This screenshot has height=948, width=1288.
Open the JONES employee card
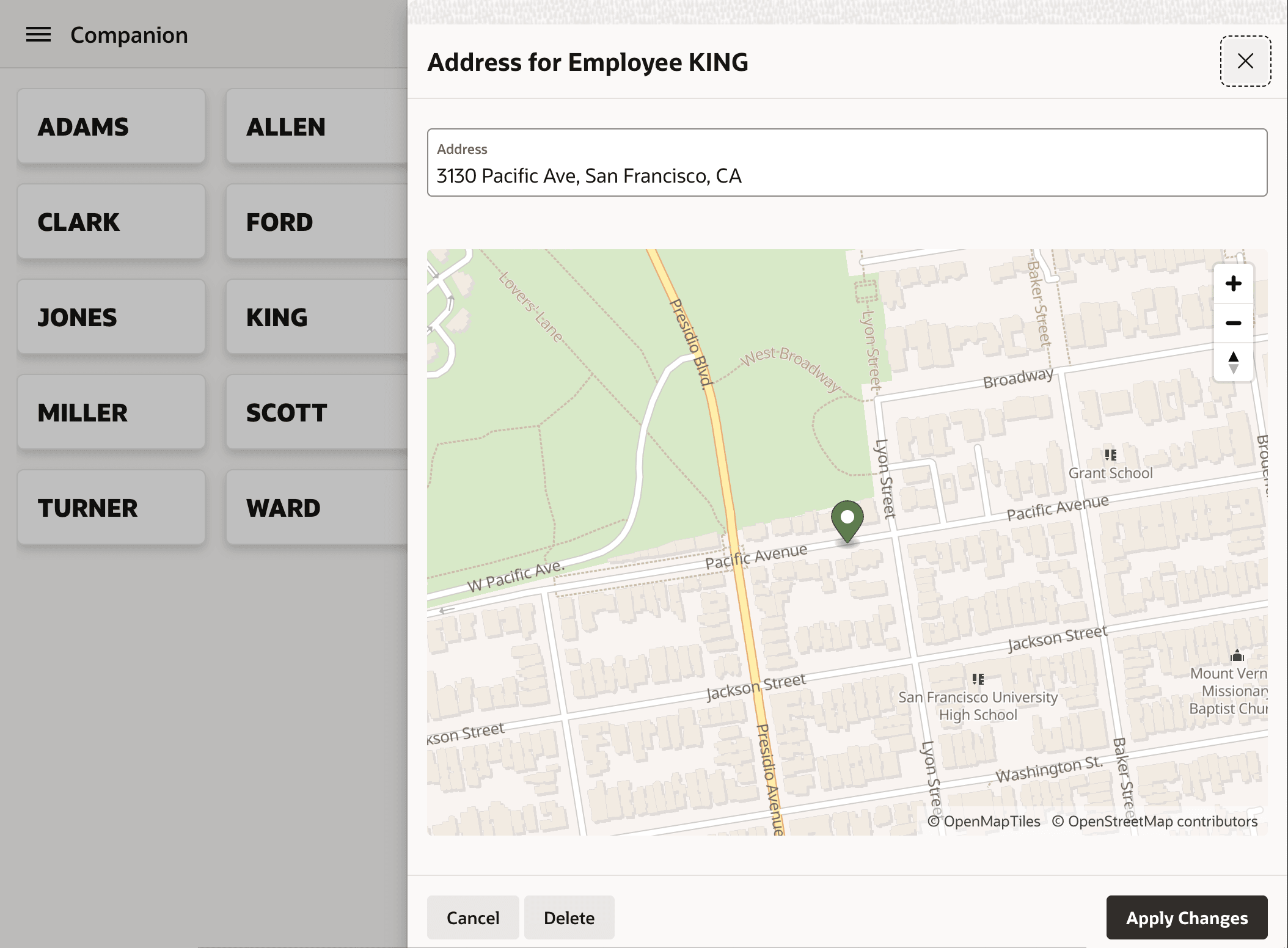111,317
